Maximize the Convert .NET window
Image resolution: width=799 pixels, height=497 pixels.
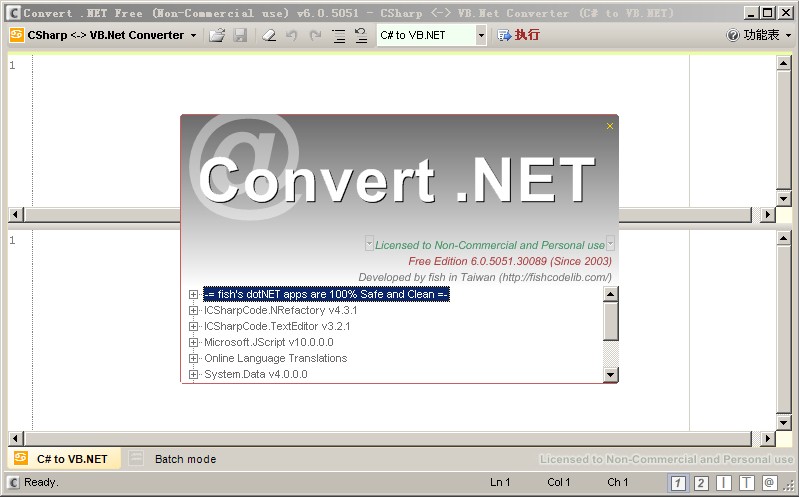pos(767,13)
